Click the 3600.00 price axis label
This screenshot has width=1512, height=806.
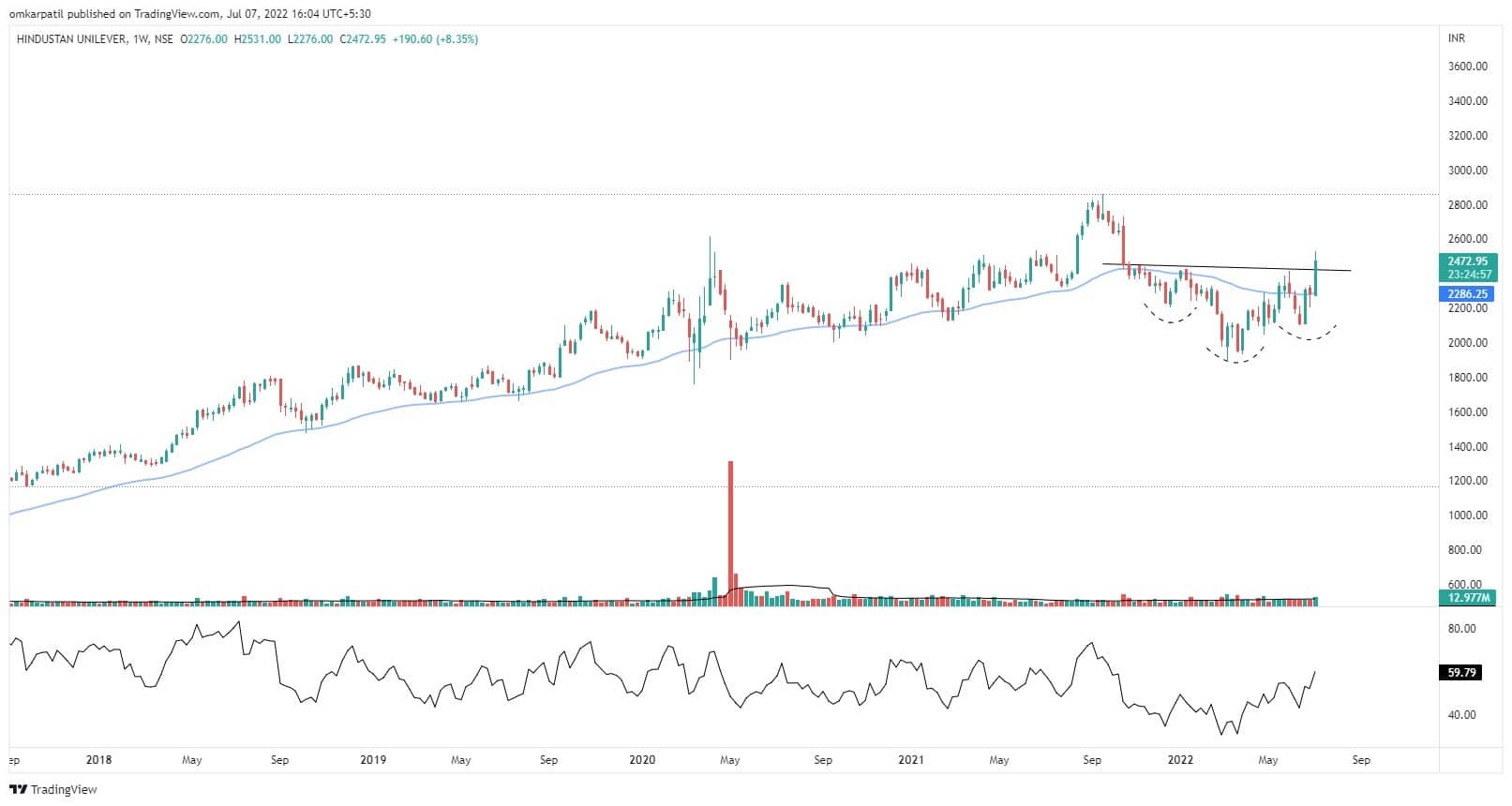point(1468,67)
